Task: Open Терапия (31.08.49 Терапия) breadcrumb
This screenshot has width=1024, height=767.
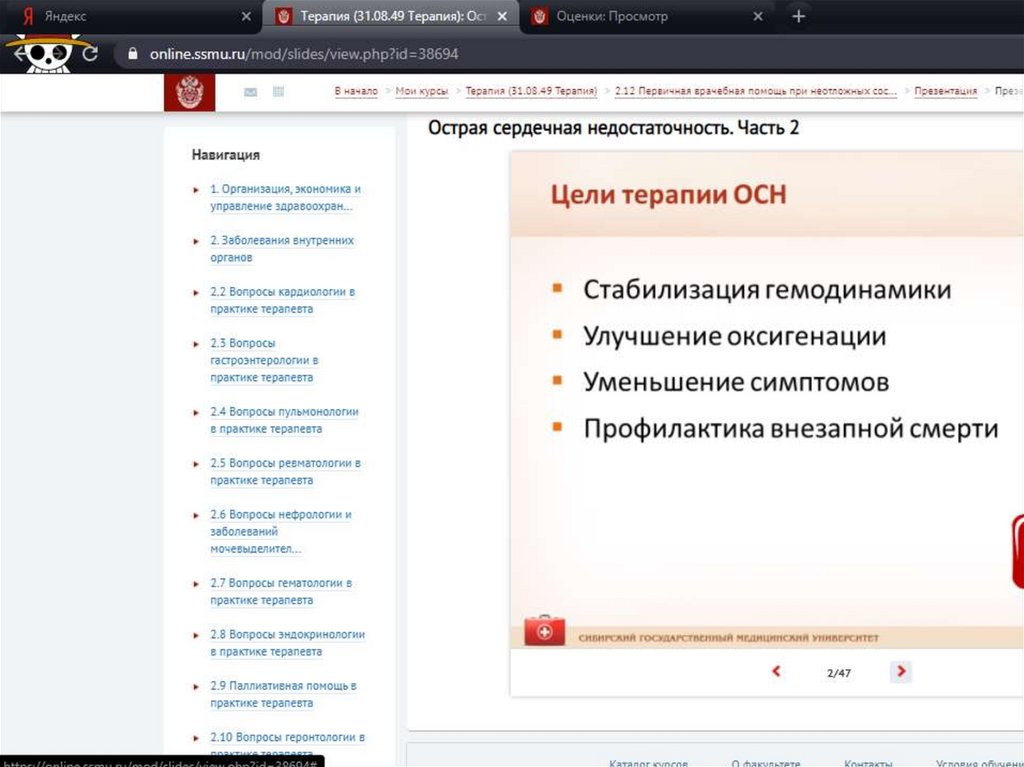Action: tap(531, 91)
